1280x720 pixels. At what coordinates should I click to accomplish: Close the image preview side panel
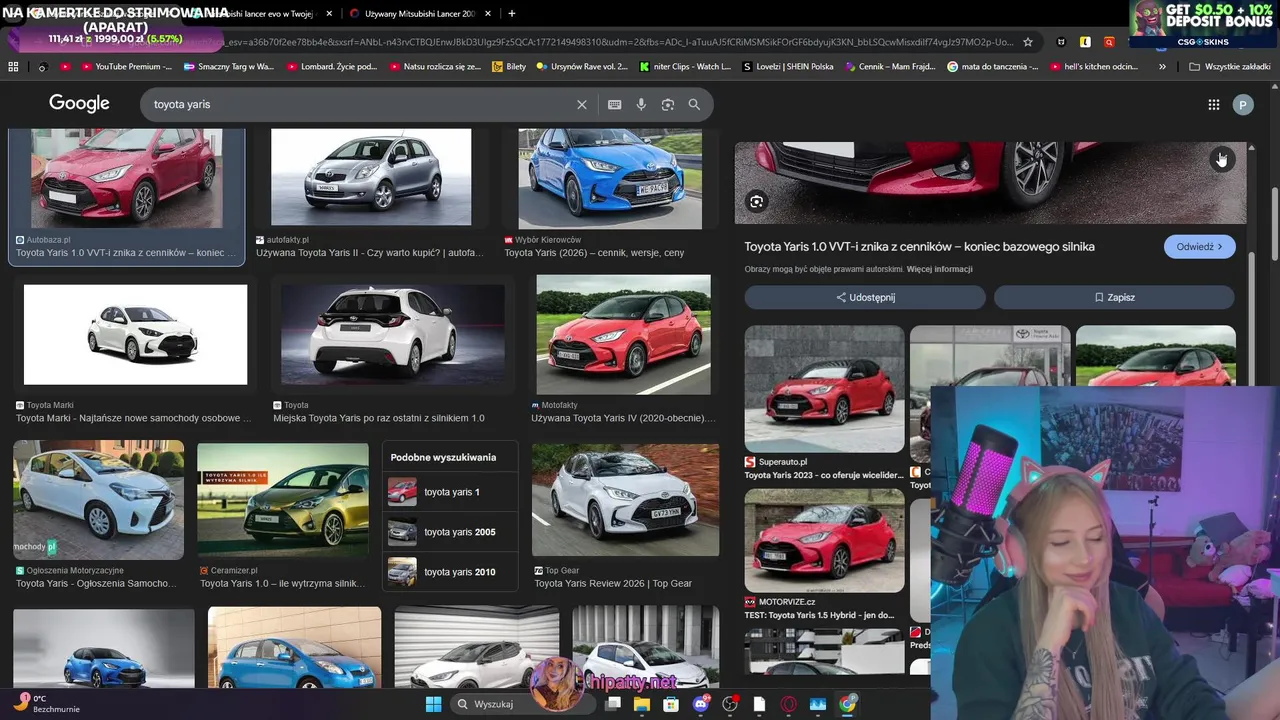tap(1222, 159)
